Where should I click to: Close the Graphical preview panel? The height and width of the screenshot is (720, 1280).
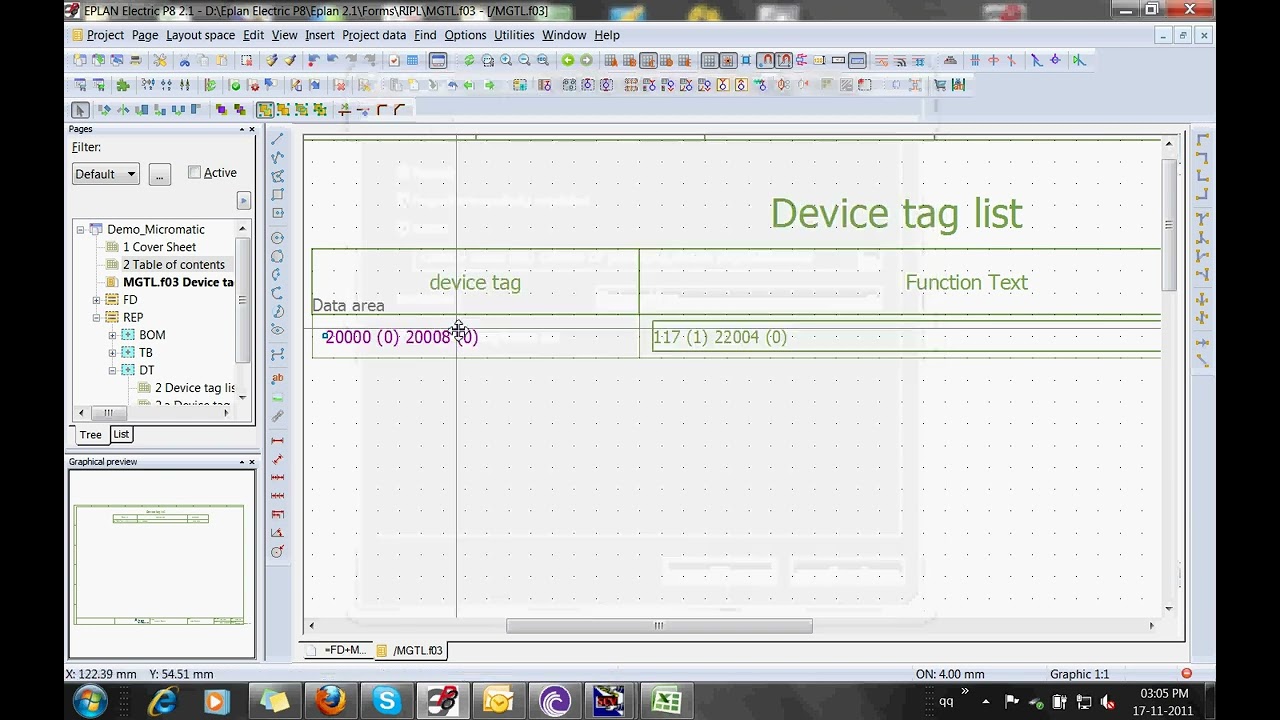click(x=252, y=462)
